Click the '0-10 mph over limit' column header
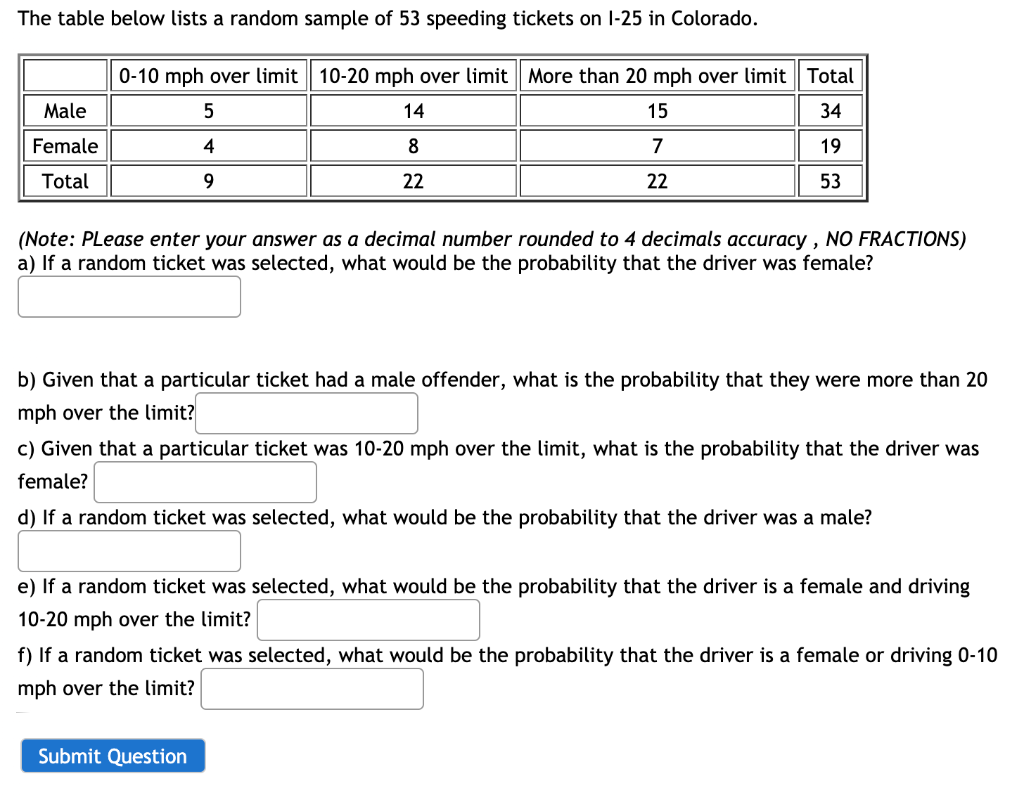Image resolution: width=1024 pixels, height=795 pixels. pyautogui.click(x=208, y=75)
